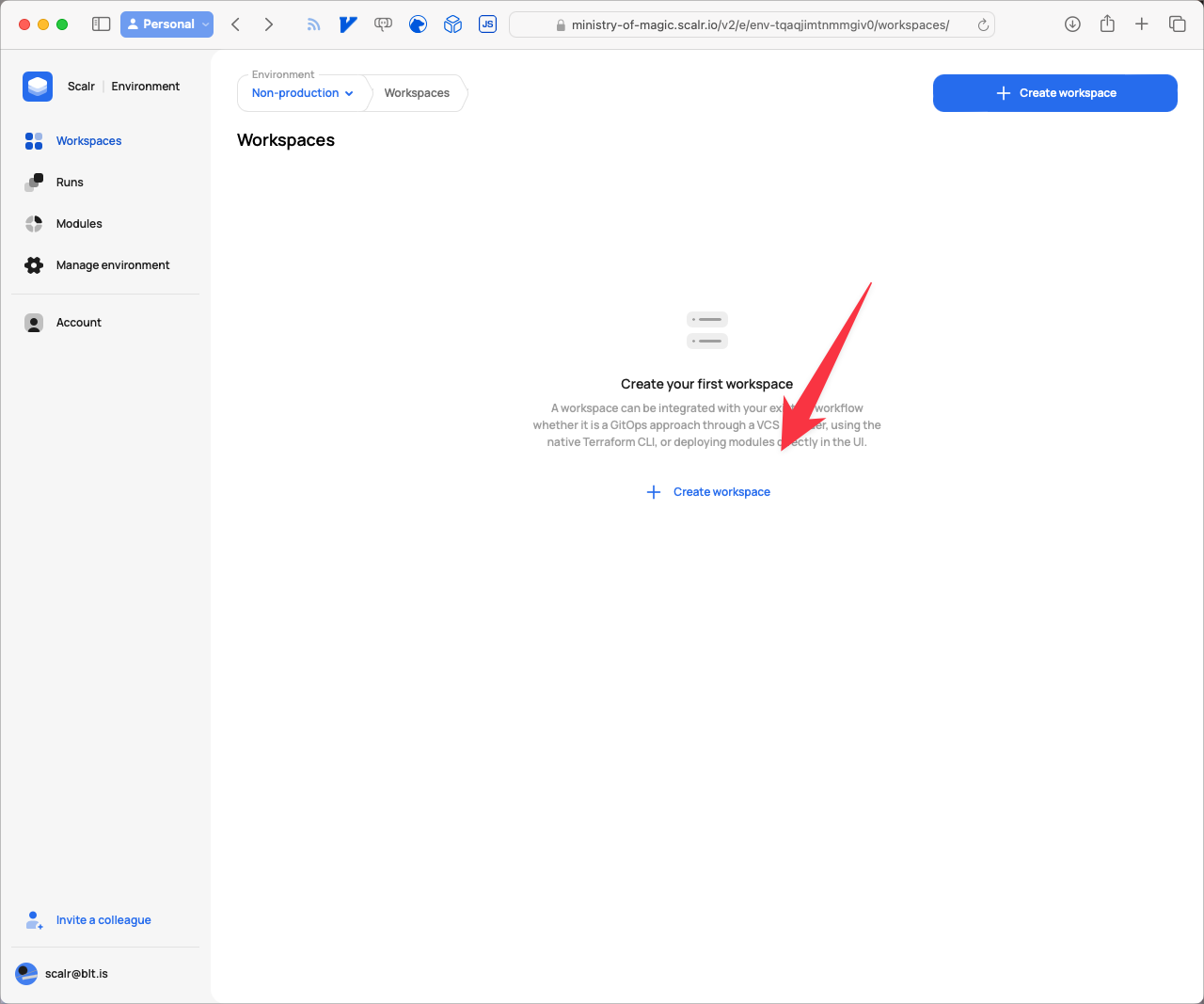Click the Safari address bar
This screenshot has width=1204, height=1004.
[752, 24]
